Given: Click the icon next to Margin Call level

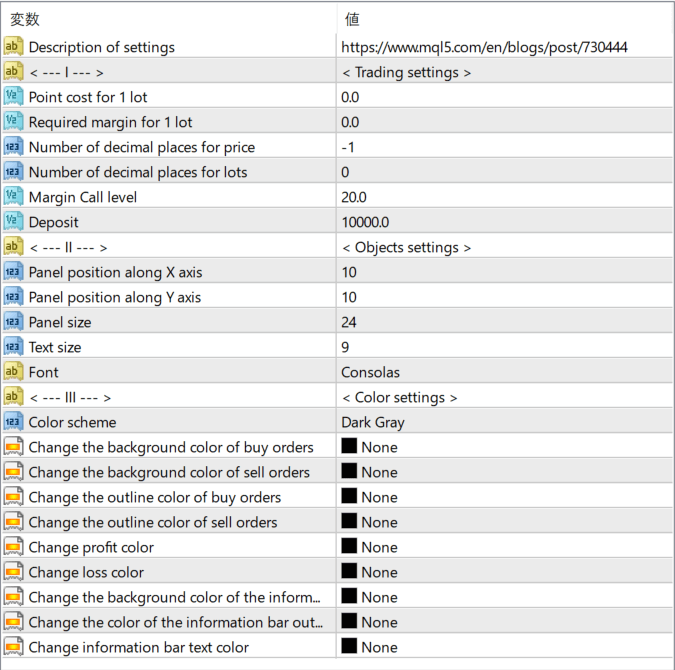Looking at the screenshot, I should 13,197.
